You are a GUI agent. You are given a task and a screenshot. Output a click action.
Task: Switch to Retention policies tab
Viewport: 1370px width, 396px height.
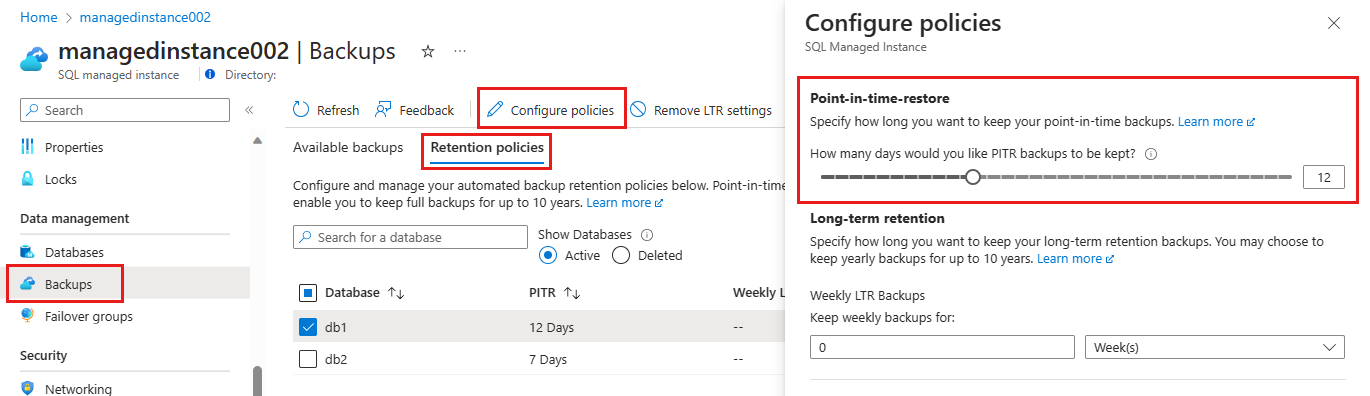487,148
